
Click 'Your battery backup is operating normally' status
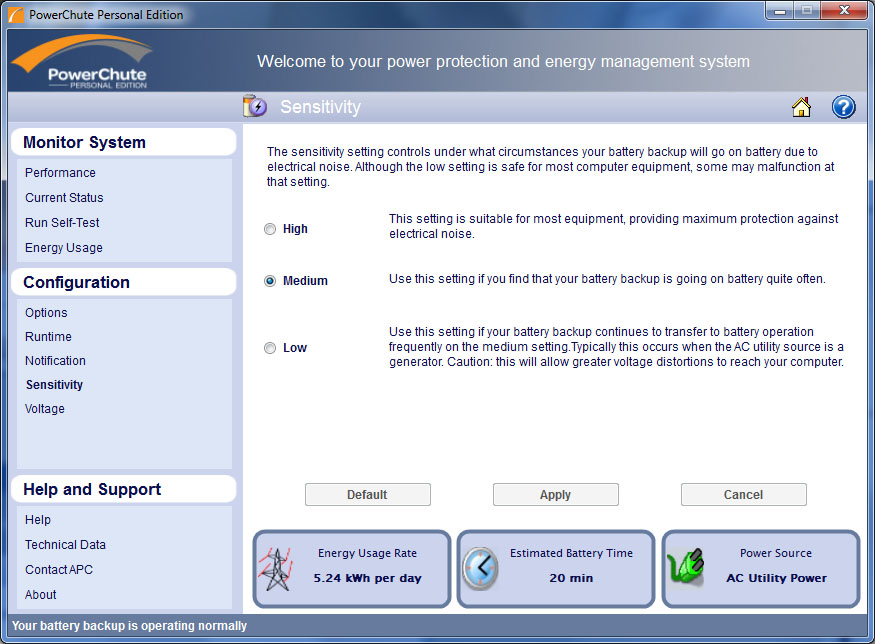(129, 626)
